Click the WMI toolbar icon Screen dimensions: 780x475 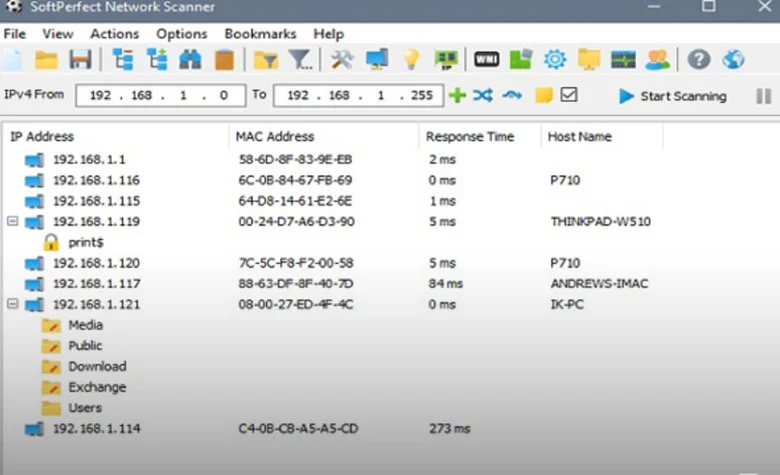(487, 60)
